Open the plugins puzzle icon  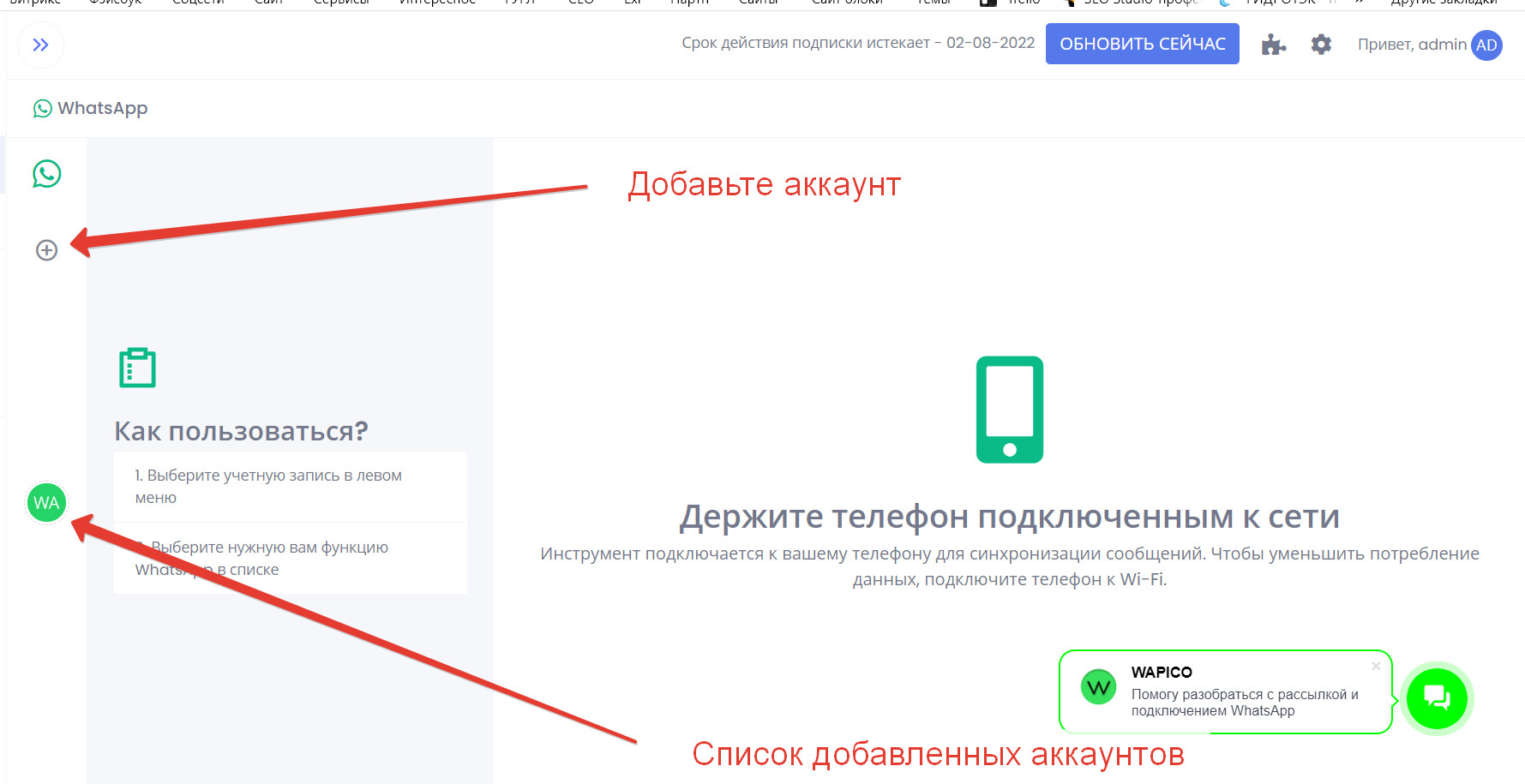1273,45
